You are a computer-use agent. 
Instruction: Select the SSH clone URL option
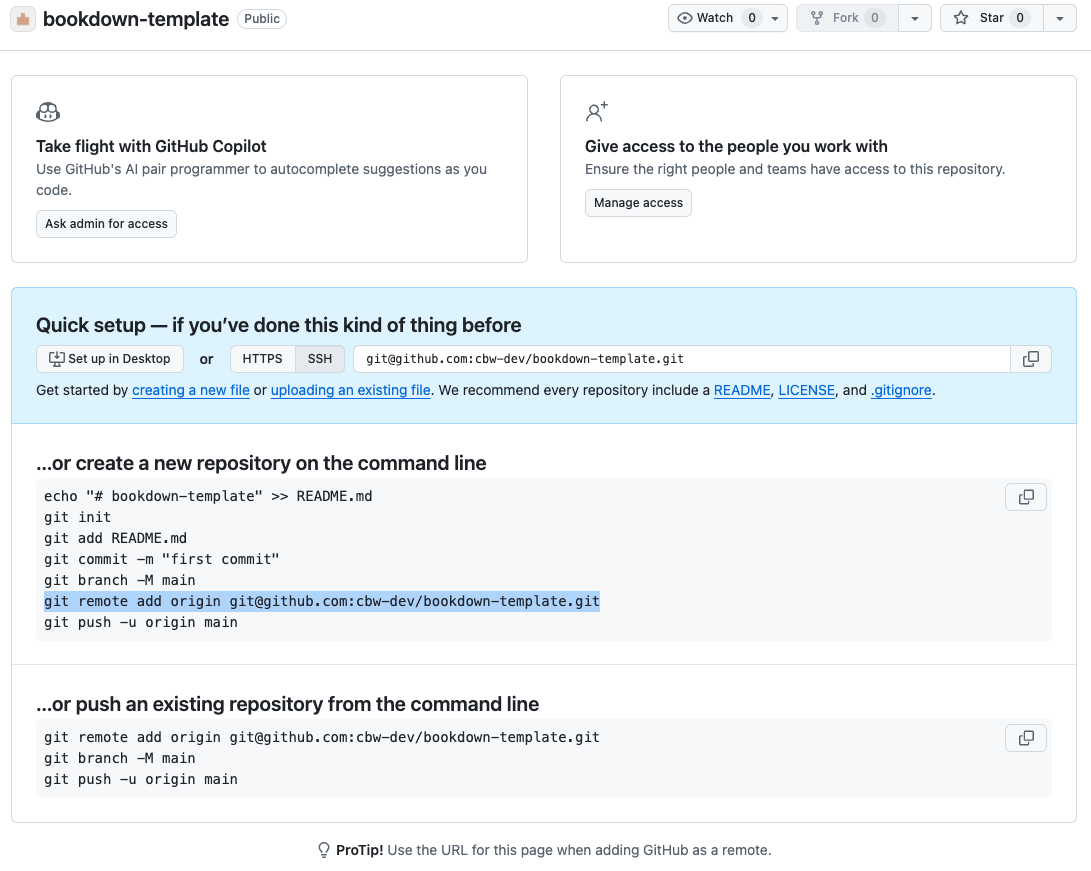click(320, 359)
